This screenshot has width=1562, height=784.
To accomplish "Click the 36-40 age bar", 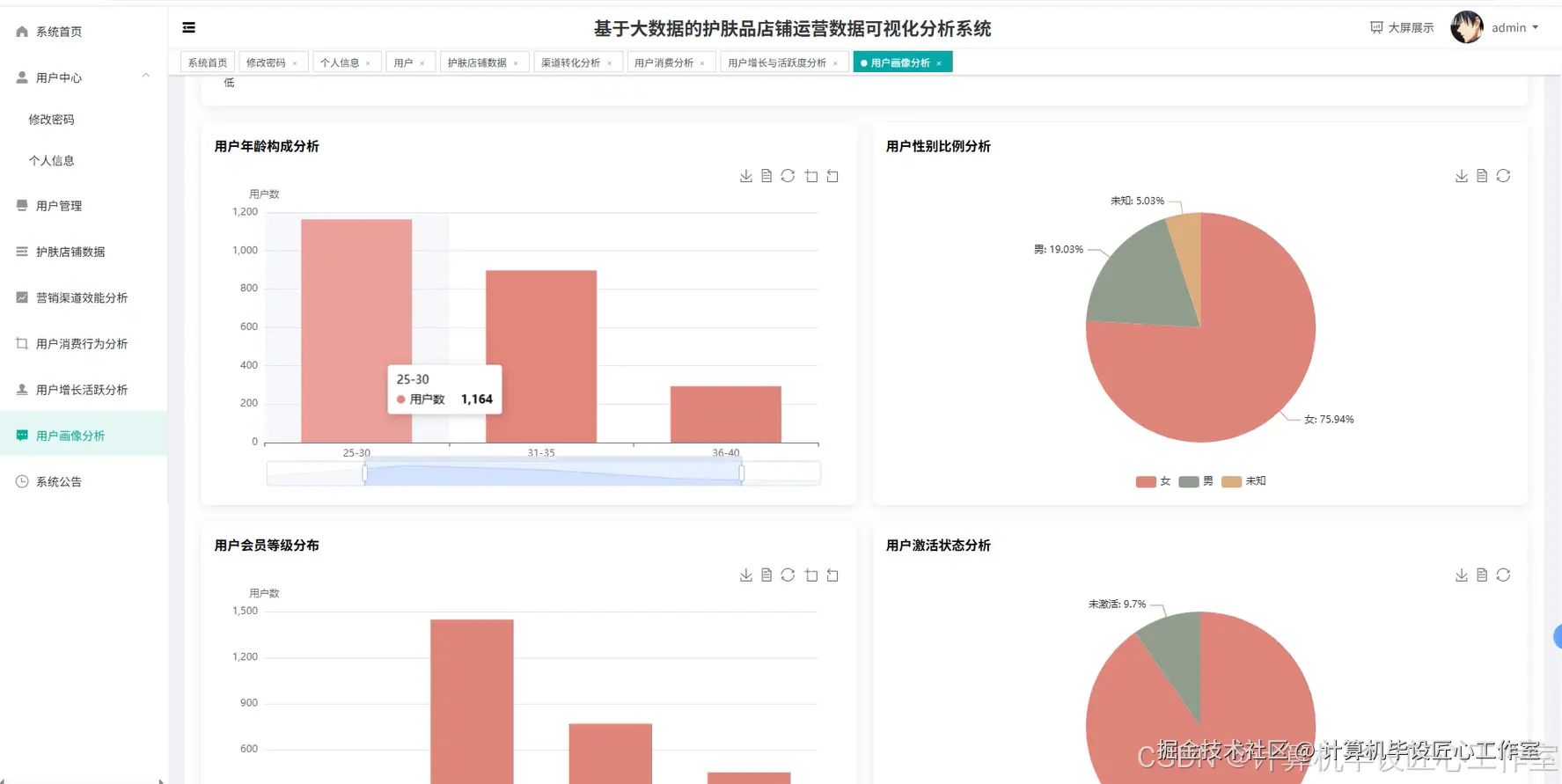I will [x=726, y=414].
